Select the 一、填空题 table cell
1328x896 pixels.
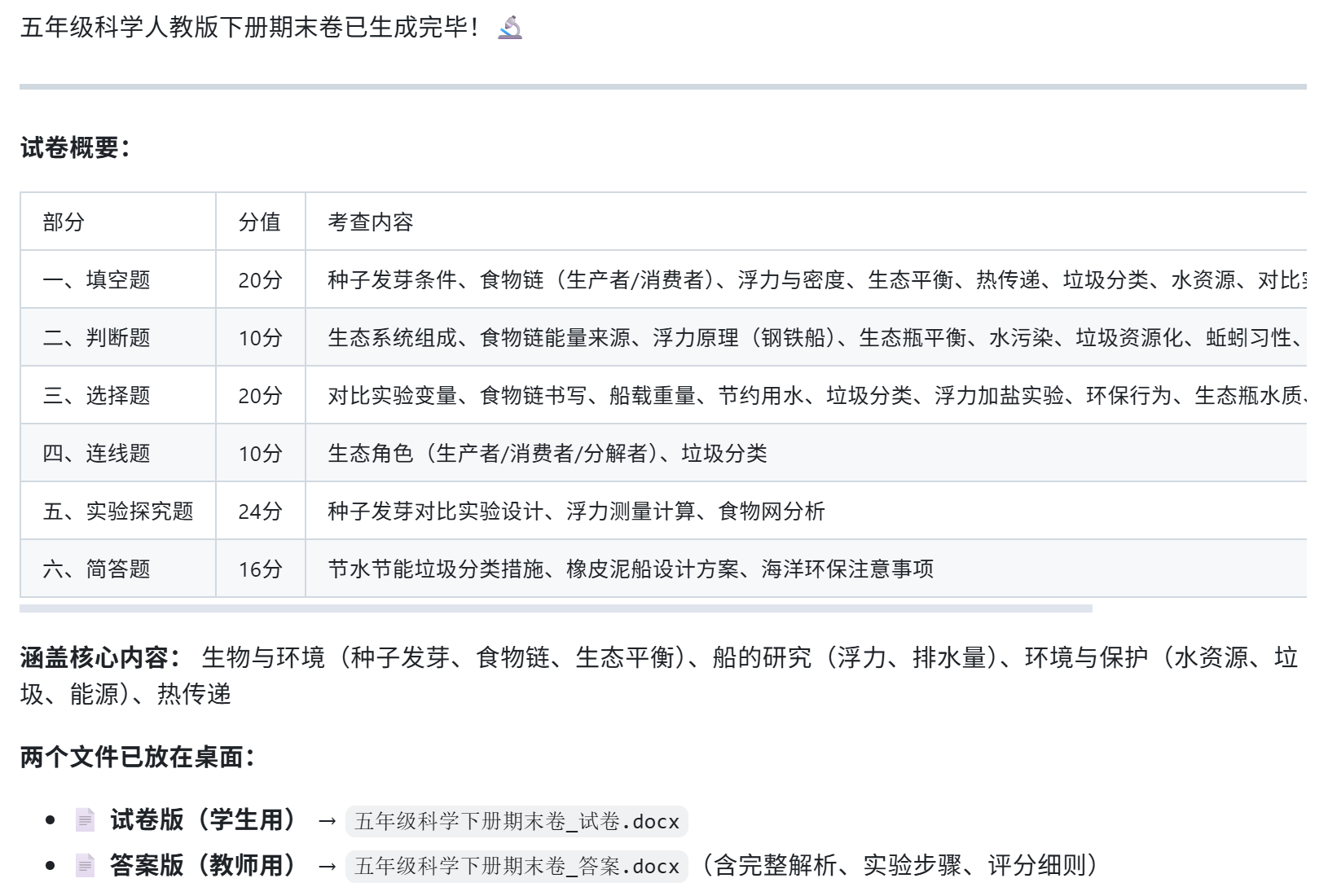click(x=118, y=279)
